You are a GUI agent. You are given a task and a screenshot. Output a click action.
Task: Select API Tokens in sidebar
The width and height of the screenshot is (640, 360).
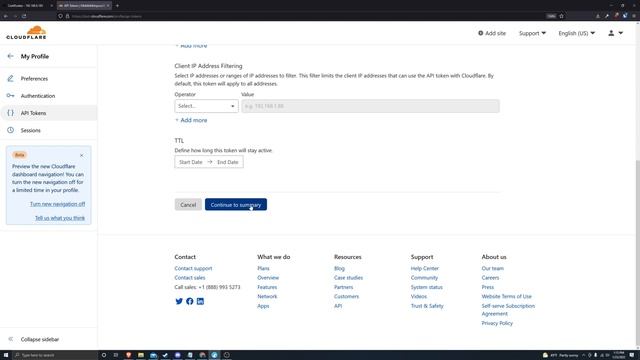pos(33,113)
